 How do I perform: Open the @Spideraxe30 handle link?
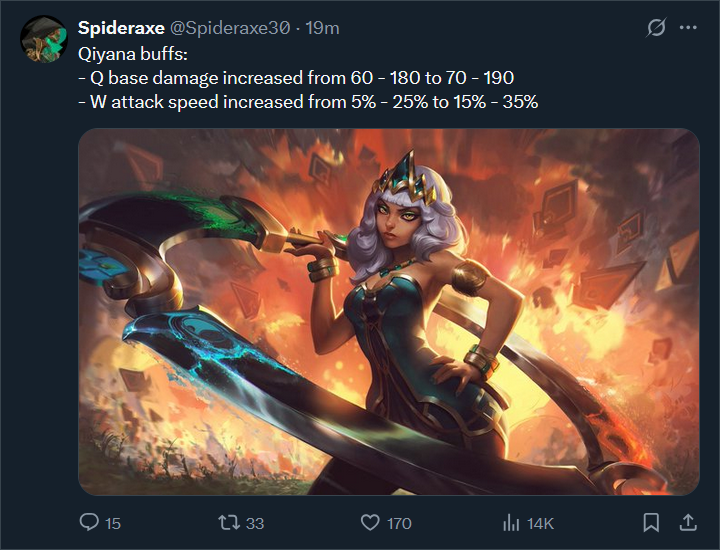pos(230,28)
